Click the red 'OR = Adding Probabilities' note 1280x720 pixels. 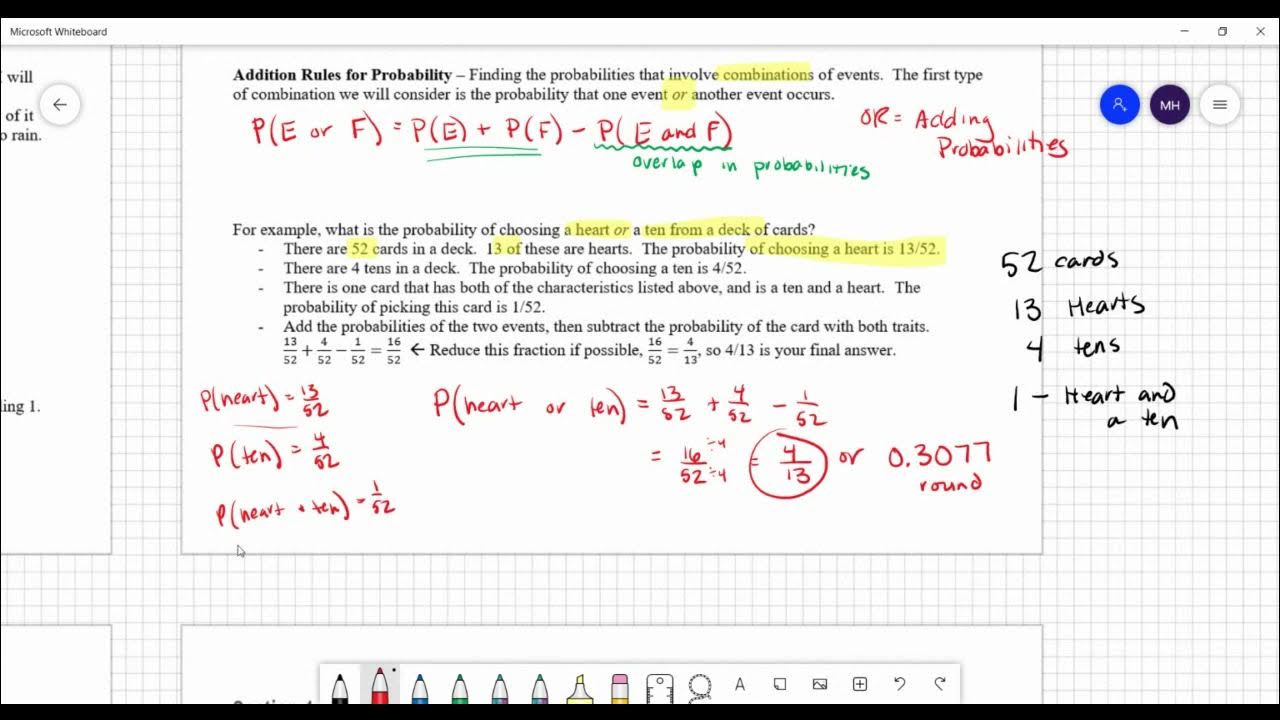964,133
